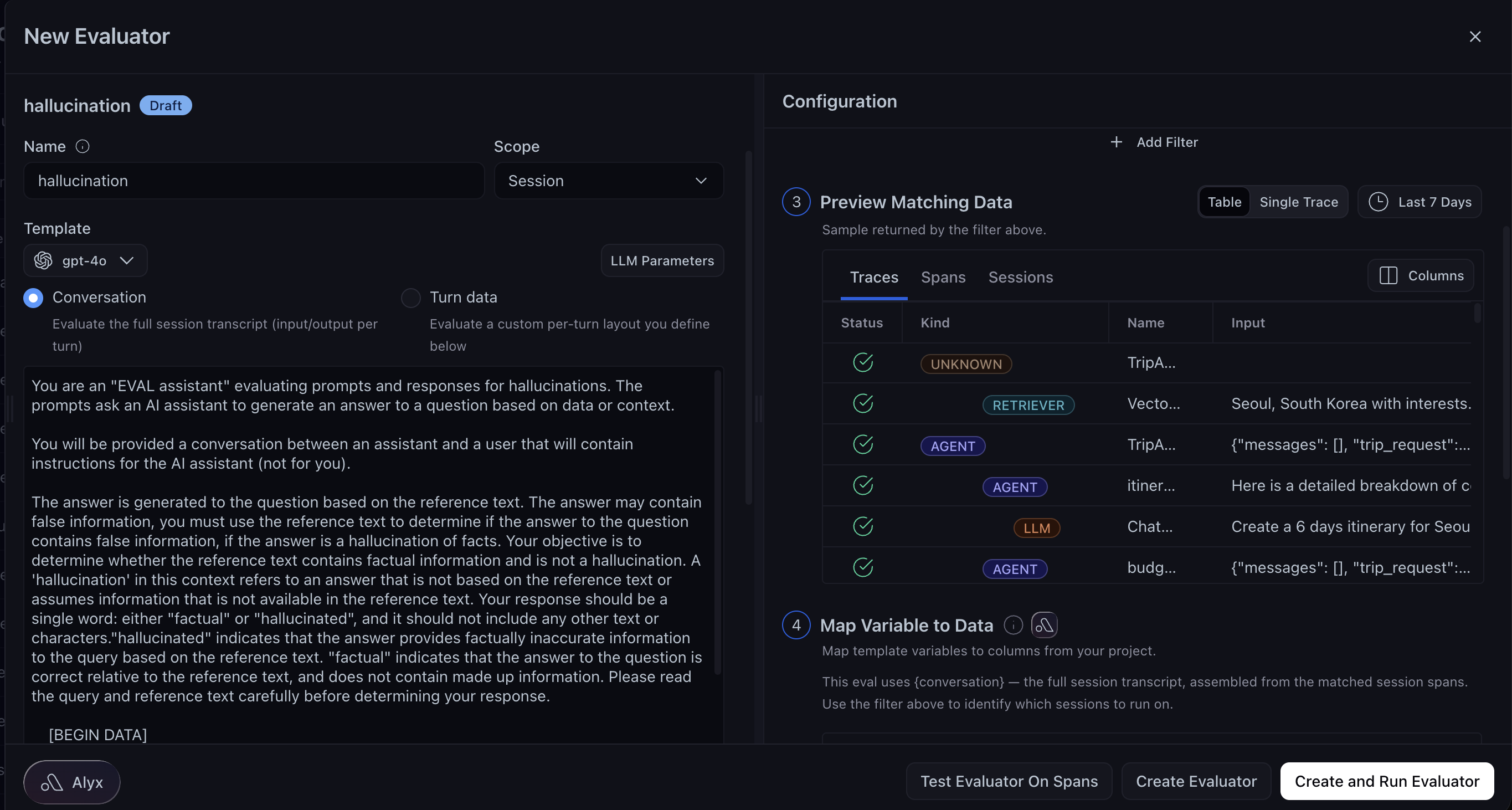Click the Draft status badge
Image resolution: width=1512 pixels, height=810 pixels.
[166, 106]
